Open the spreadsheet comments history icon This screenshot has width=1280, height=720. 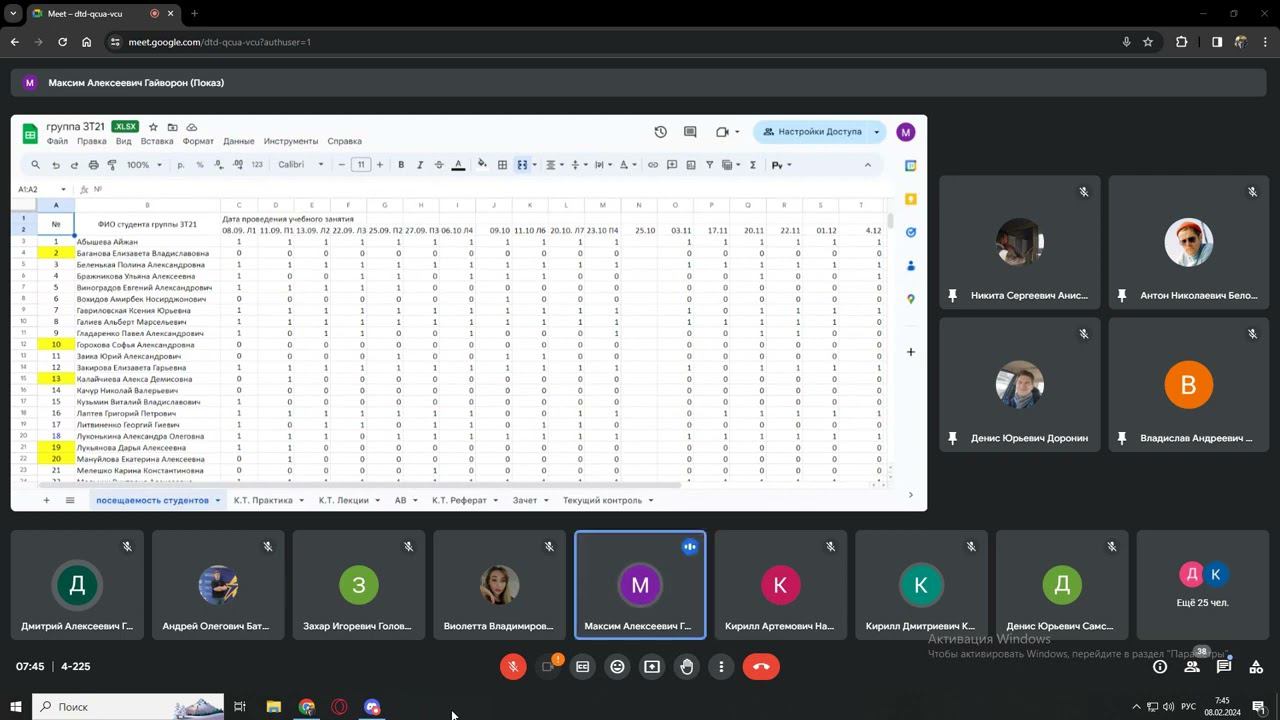690,132
